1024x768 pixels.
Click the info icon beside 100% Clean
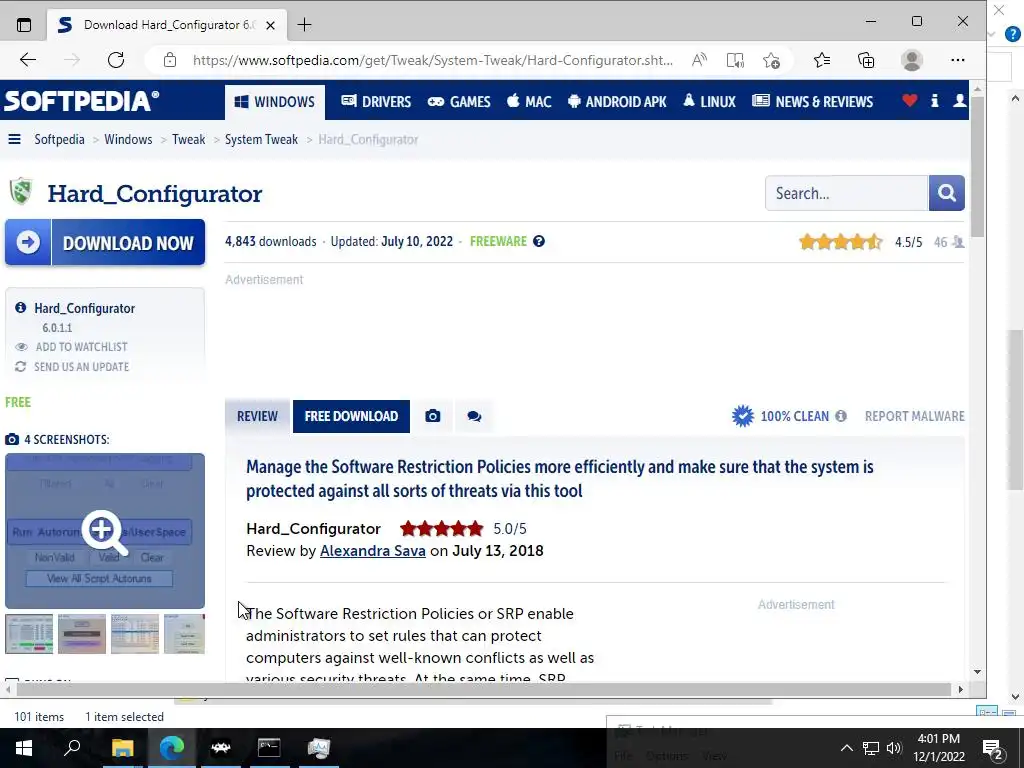841,416
